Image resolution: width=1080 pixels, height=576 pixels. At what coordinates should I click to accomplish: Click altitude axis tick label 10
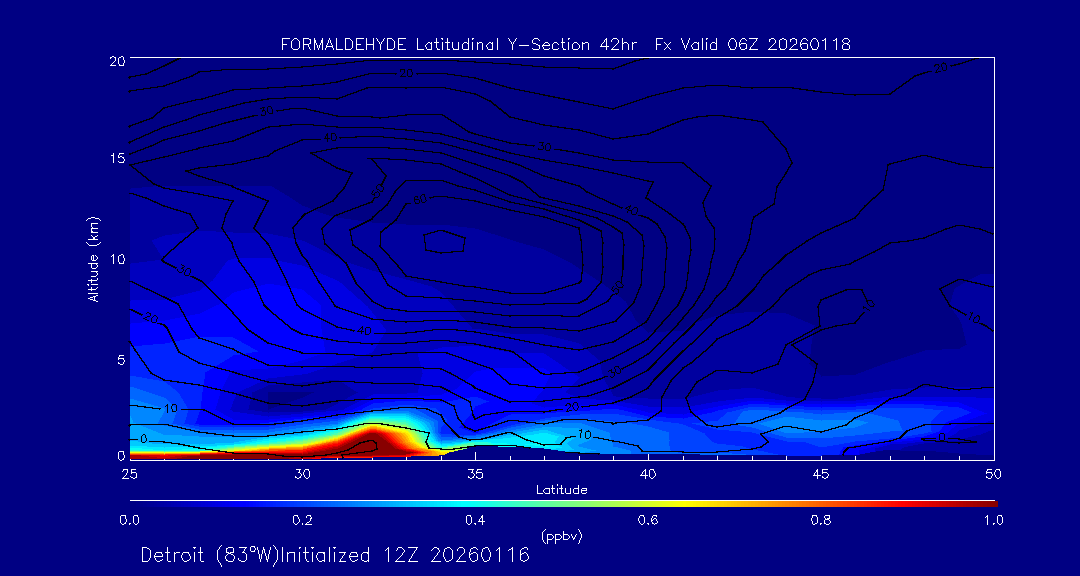(116, 258)
